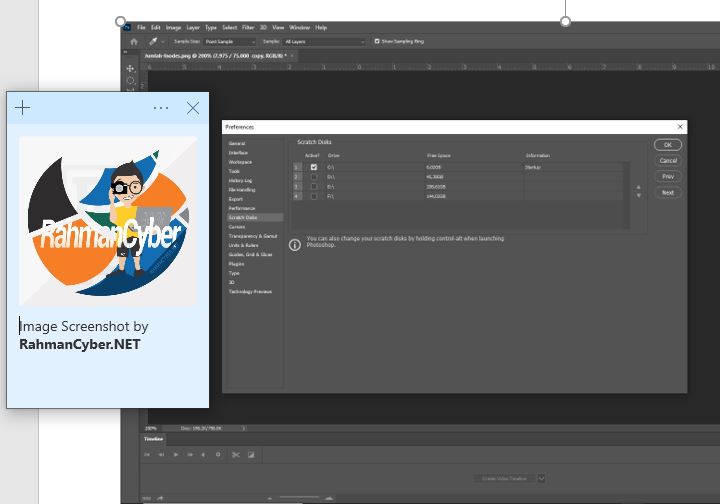This screenshot has width=720, height=504.
Task: Open the Image menu
Action: (173, 28)
